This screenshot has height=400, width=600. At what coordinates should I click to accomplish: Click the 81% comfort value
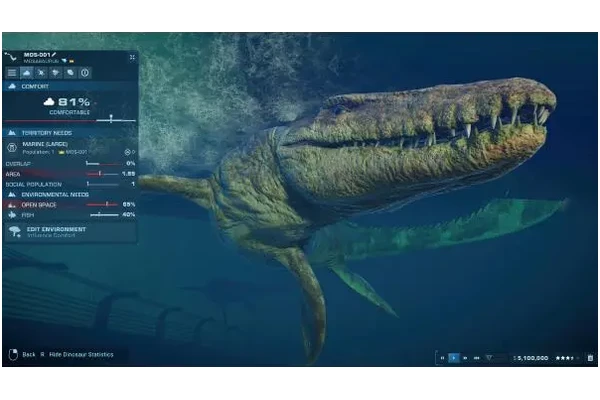(x=74, y=102)
